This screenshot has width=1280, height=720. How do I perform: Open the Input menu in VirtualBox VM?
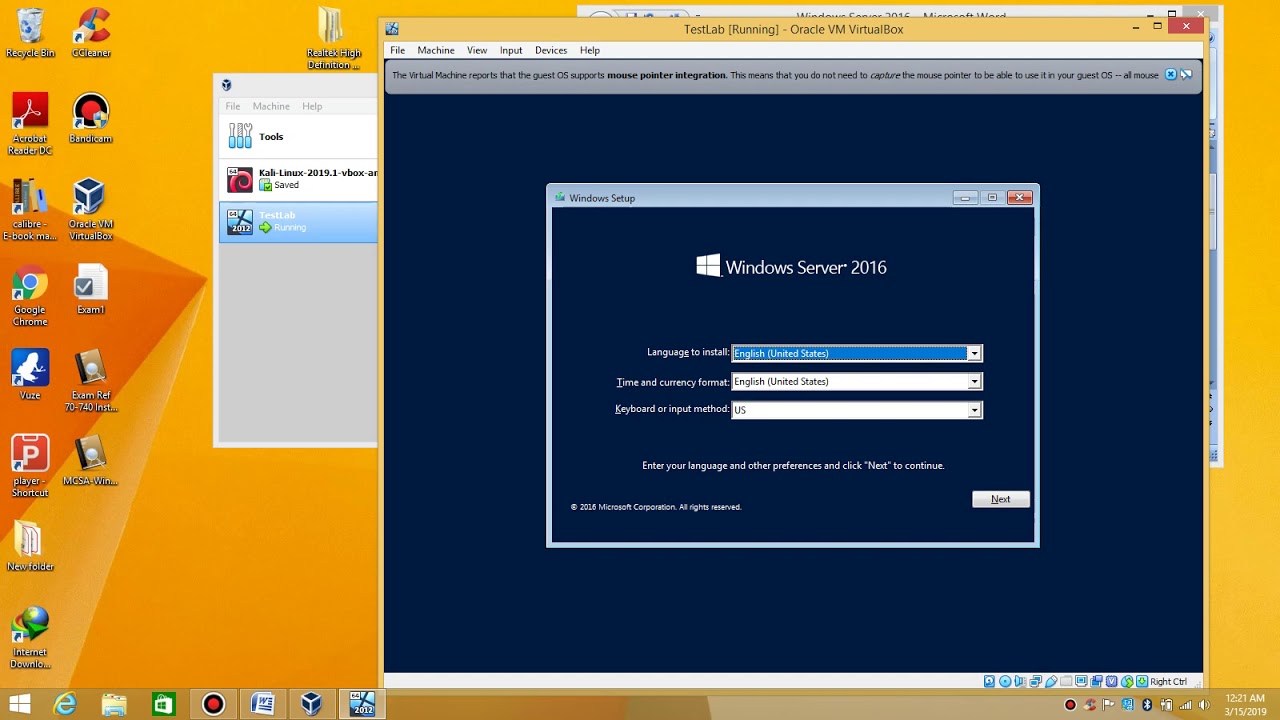[511, 50]
